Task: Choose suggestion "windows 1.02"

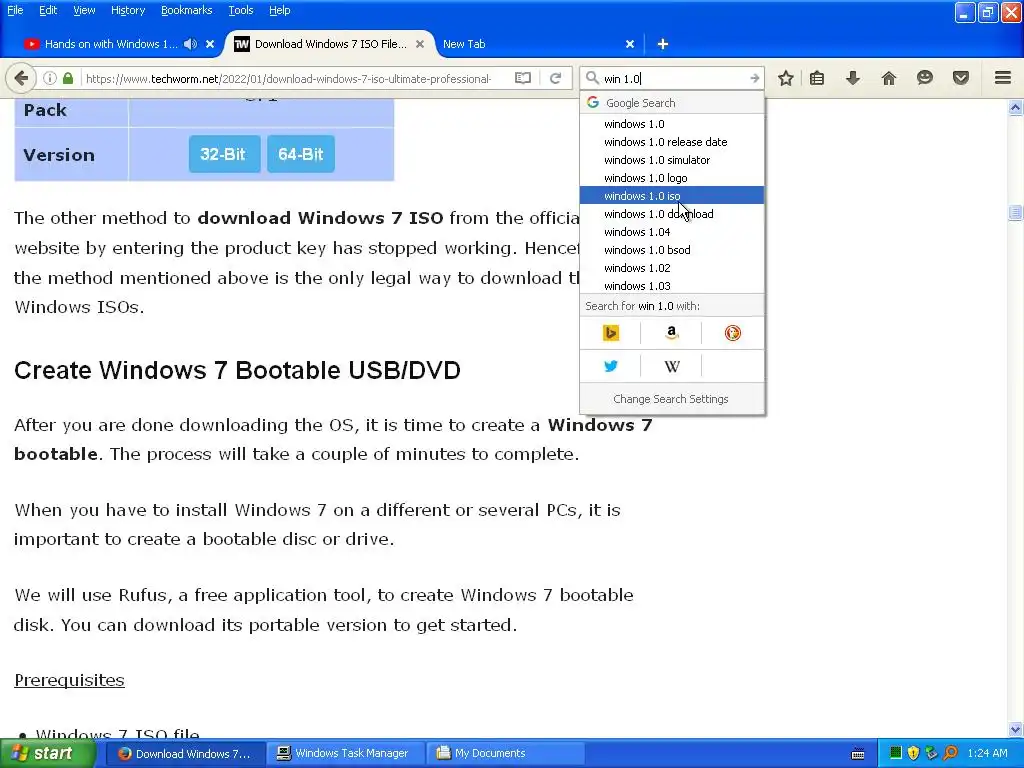Action: pyautogui.click(x=672, y=268)
